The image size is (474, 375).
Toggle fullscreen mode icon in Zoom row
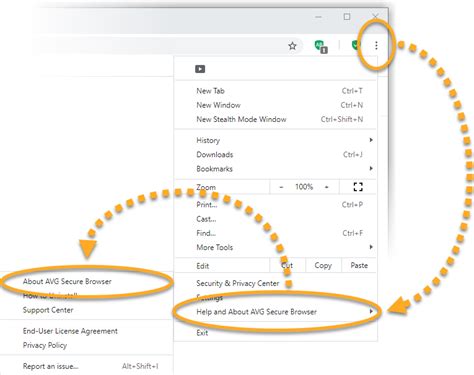(x=358, y=187)
